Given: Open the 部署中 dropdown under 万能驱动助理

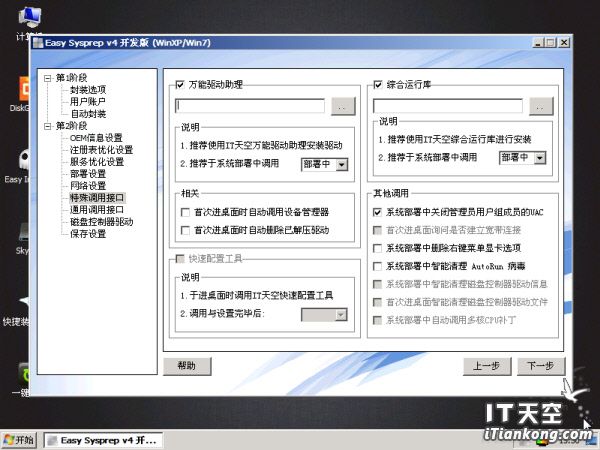Looking at the screenshot, I should (342, 165).
